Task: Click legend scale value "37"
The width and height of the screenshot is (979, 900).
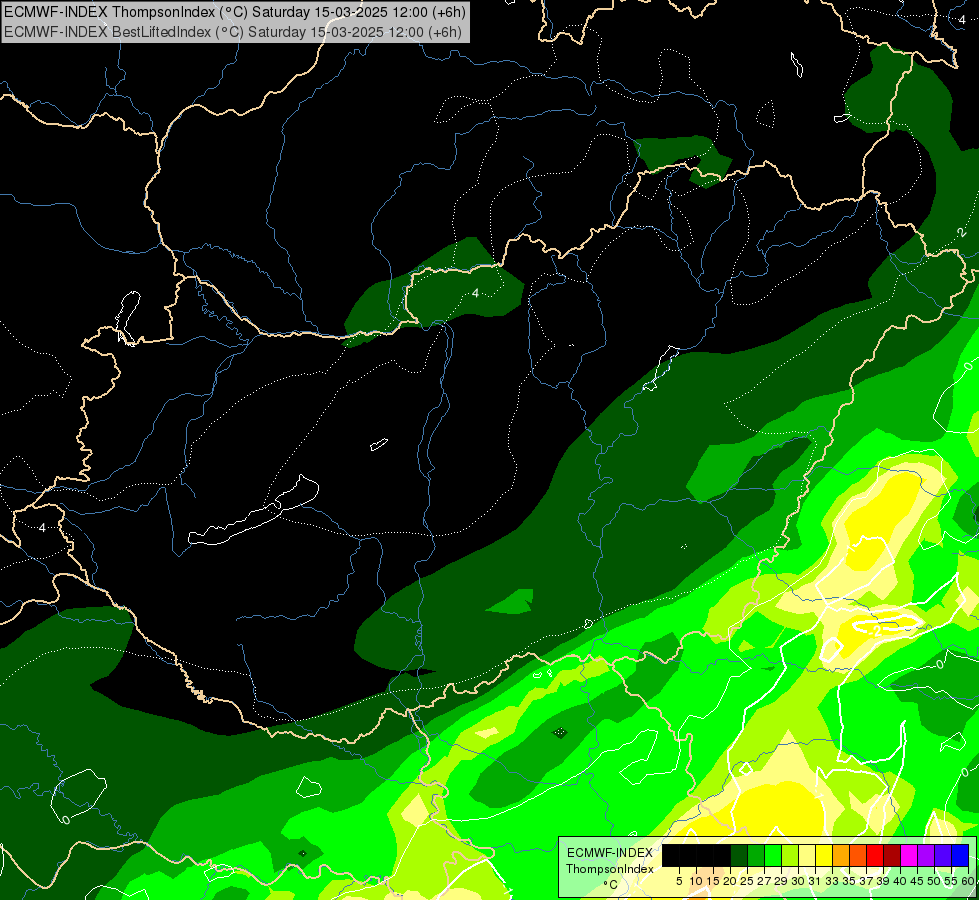Action: point(866,881)
